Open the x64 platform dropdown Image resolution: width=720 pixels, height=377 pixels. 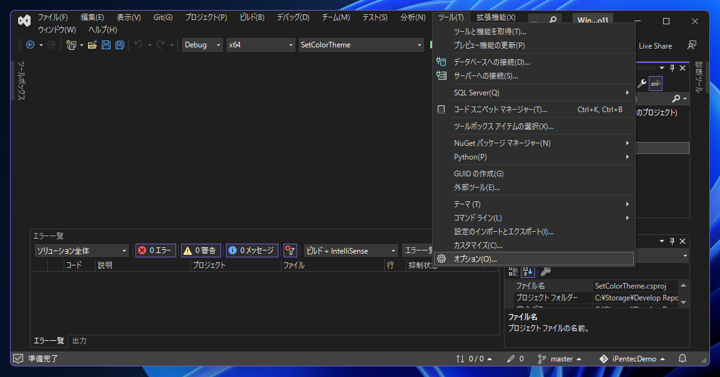[x=260, y=45]
